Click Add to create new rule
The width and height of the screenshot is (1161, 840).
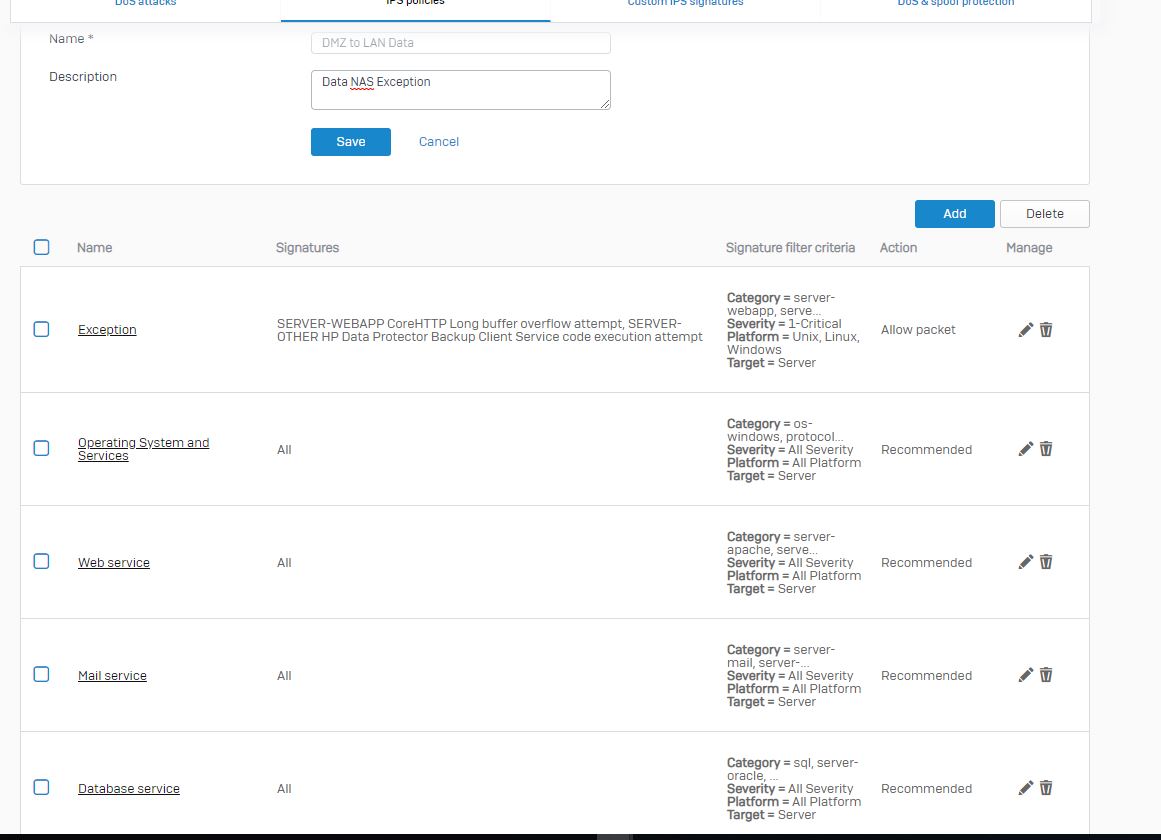click(954, 214)
